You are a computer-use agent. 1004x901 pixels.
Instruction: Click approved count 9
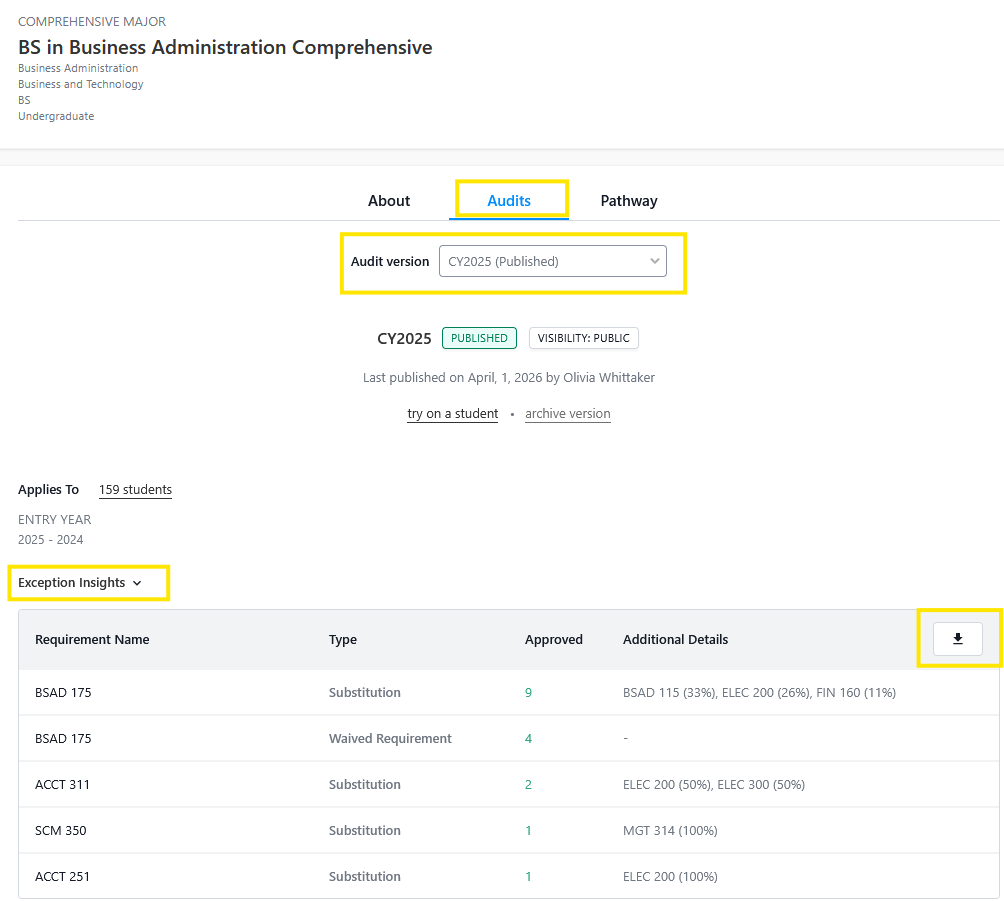[528, 692]
